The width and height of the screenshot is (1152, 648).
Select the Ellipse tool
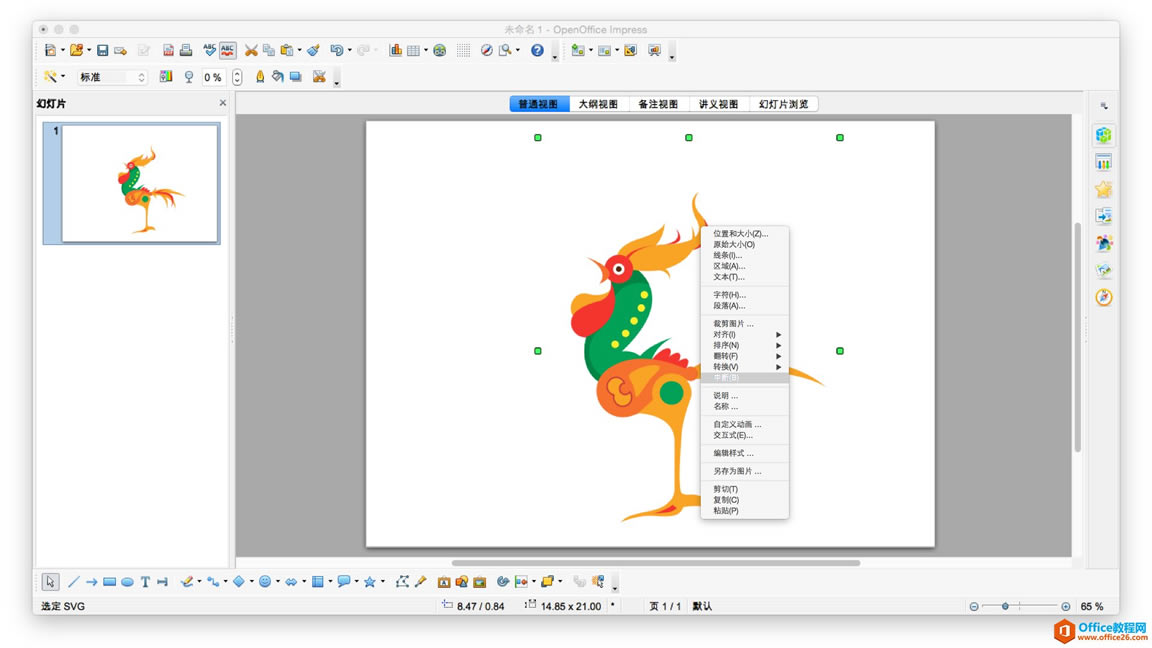tap(127, 581)
